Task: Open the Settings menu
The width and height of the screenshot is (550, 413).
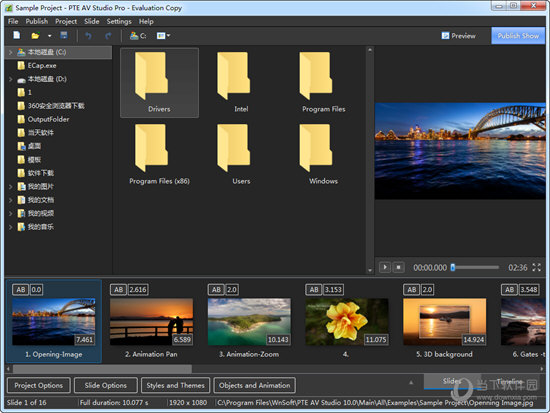Action: click(119, 21)
